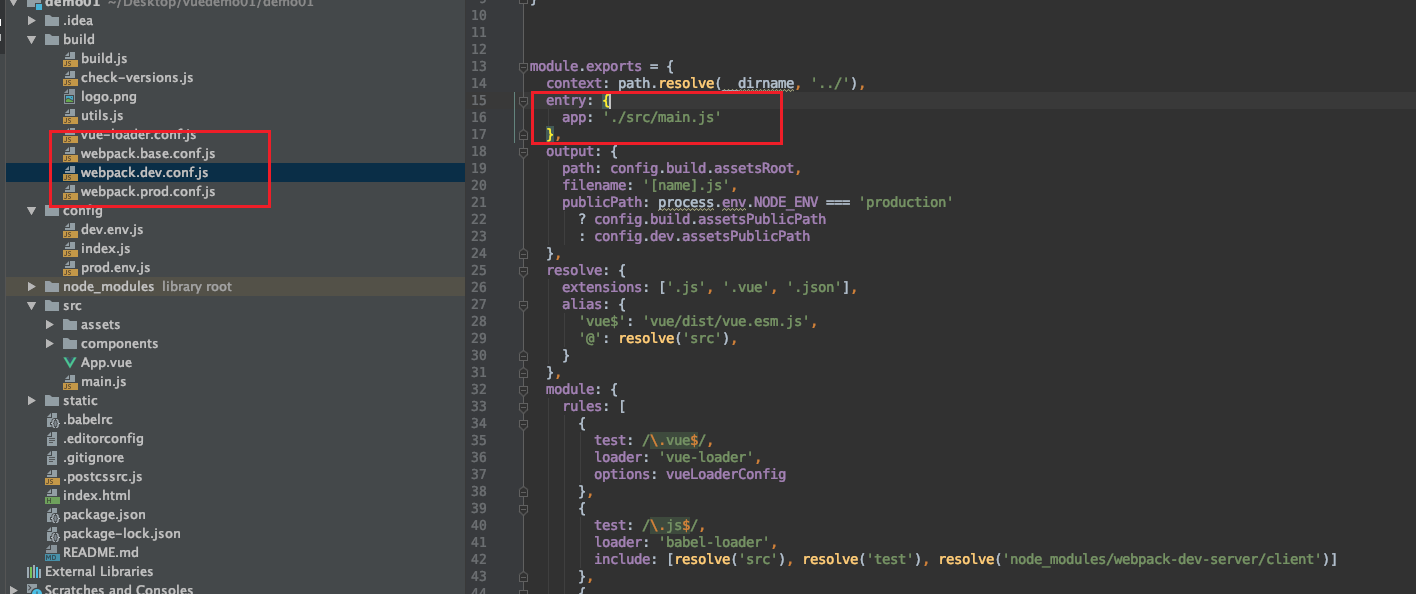Click the README.md markdown file icon
Viewport: 1416px width, 594px height.
pos(52,553)
